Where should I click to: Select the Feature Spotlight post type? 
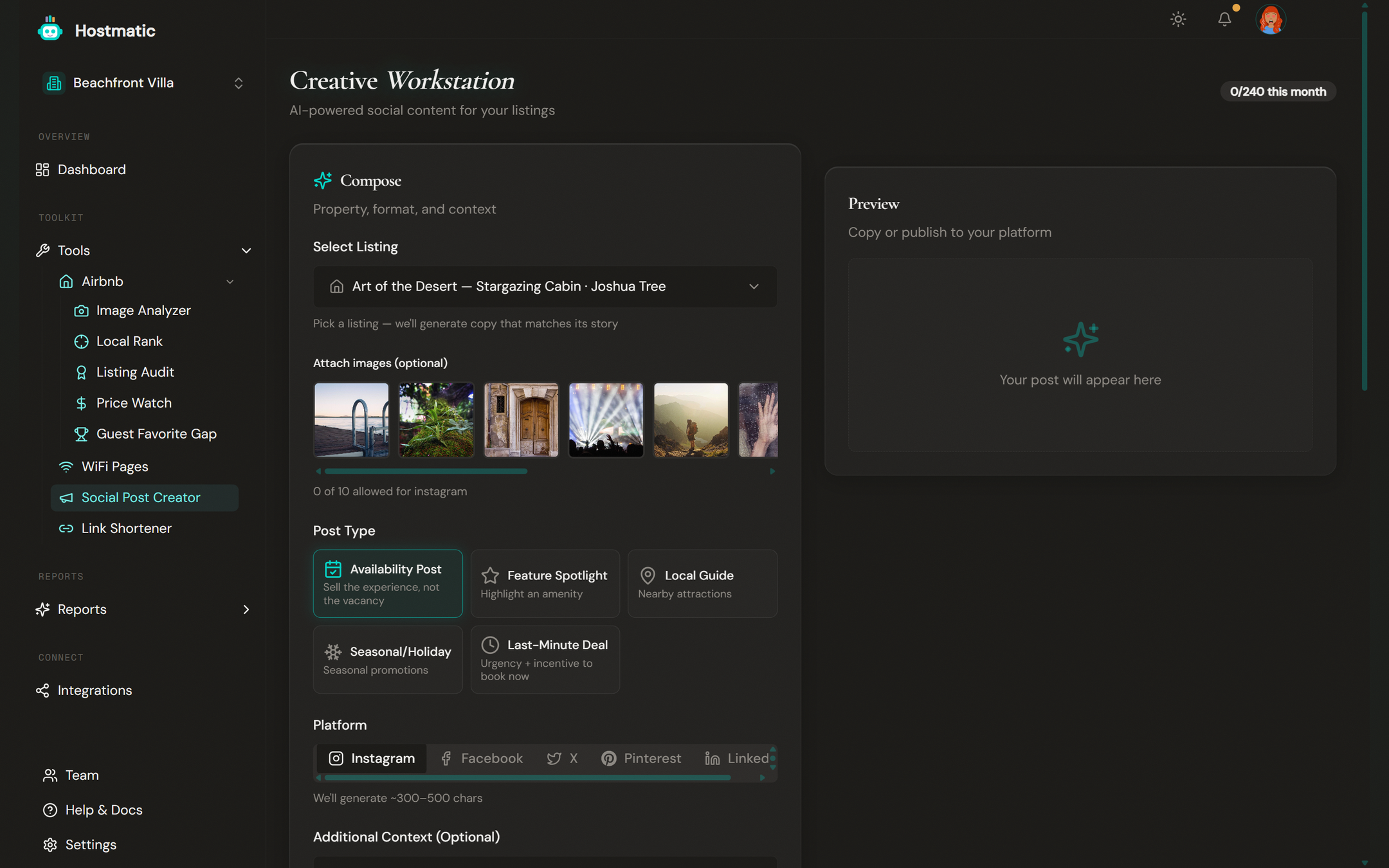coord(545,583)
